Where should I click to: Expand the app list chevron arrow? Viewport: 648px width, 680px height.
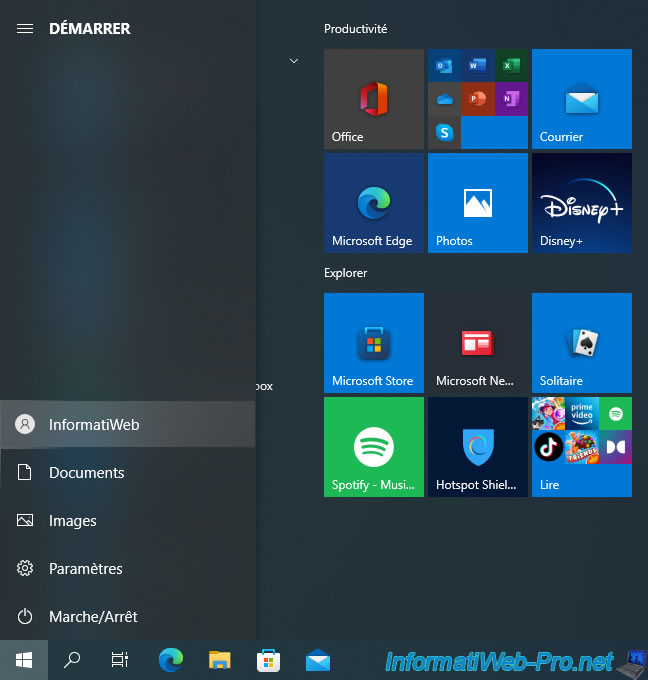294,61
